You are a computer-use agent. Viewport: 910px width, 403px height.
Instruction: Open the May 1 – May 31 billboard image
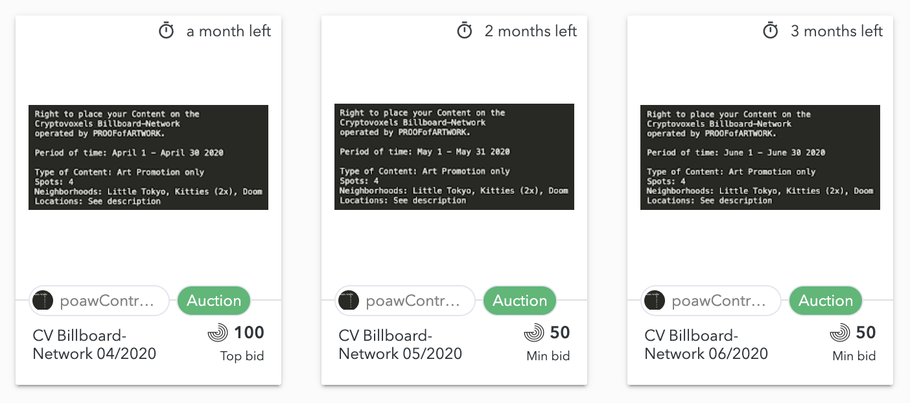point(454,157)
